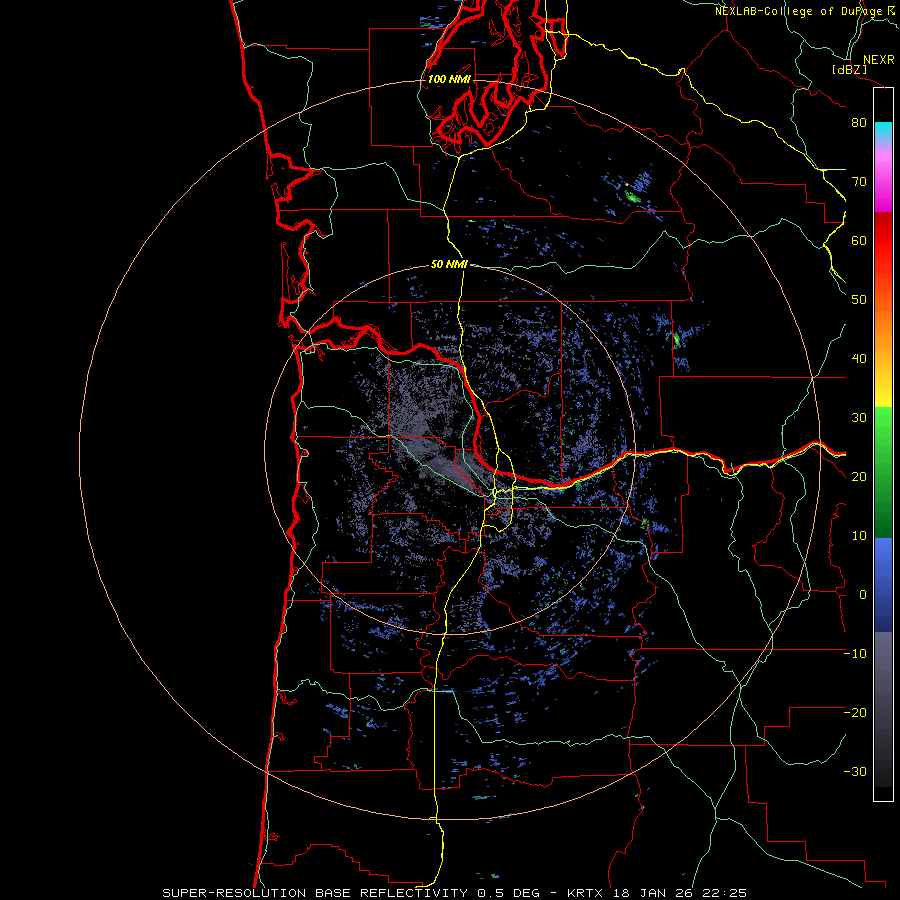
Task: Click the NEXLAB-College of DuPage watermark text
Action: [799, 11]
